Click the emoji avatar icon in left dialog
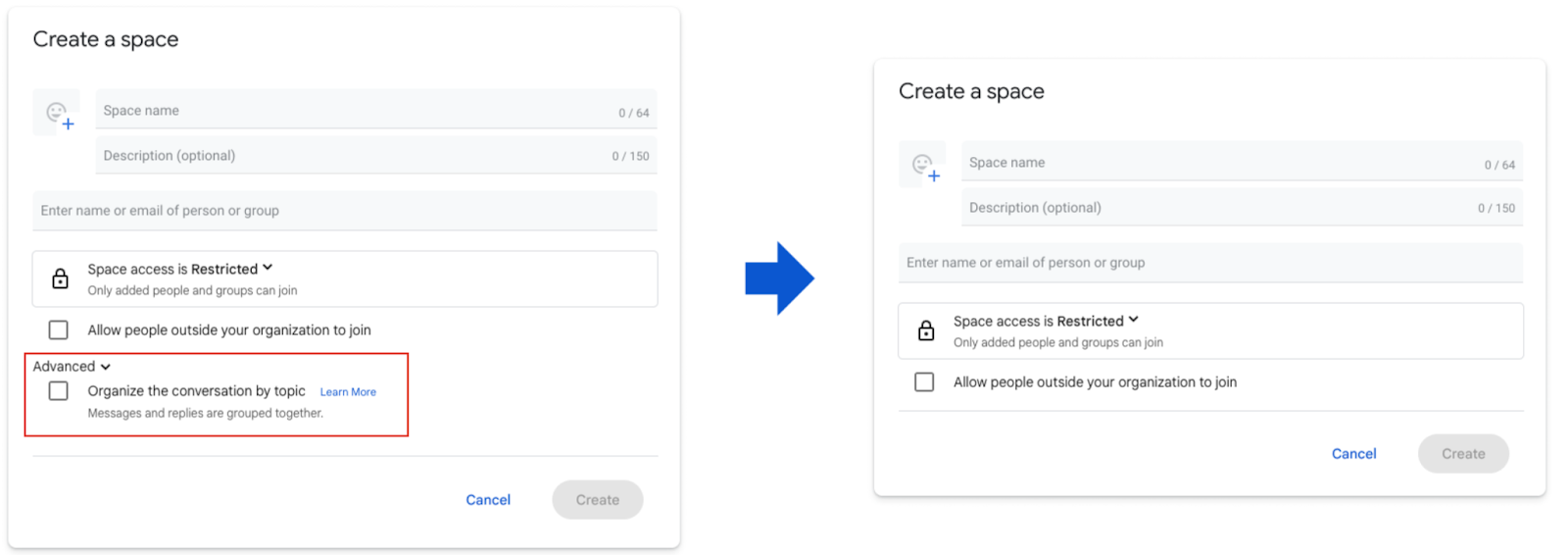The width and height of the screenshot is (1568, 555). 57,113
